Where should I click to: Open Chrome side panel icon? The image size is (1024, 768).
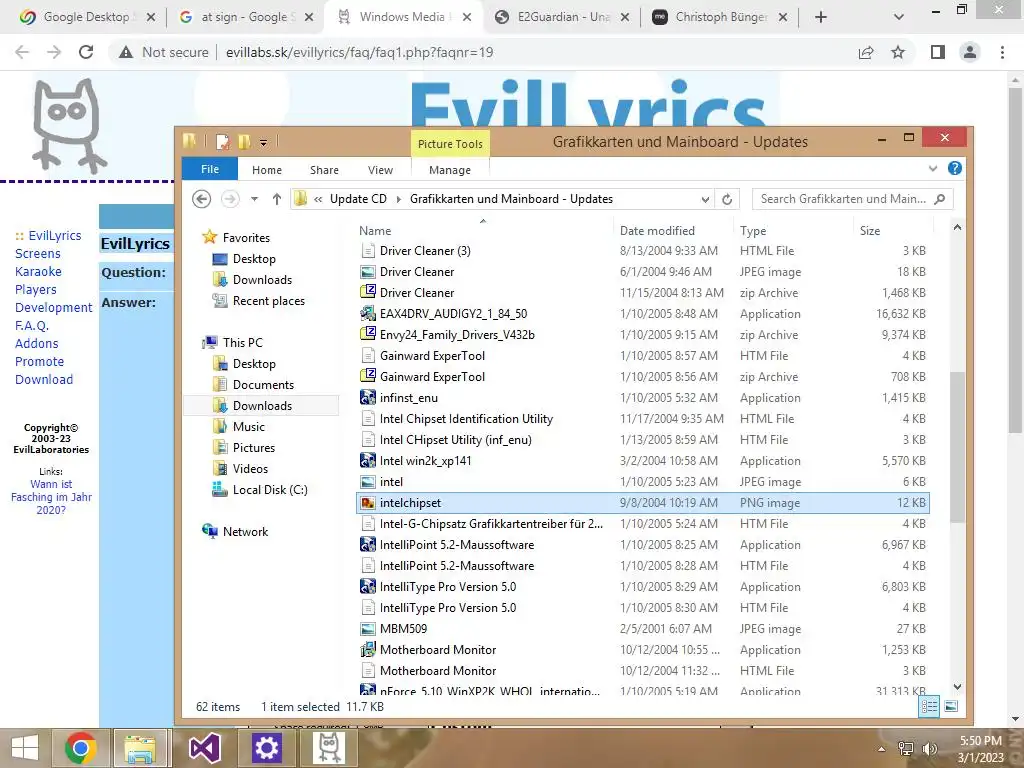coord(938,52)
